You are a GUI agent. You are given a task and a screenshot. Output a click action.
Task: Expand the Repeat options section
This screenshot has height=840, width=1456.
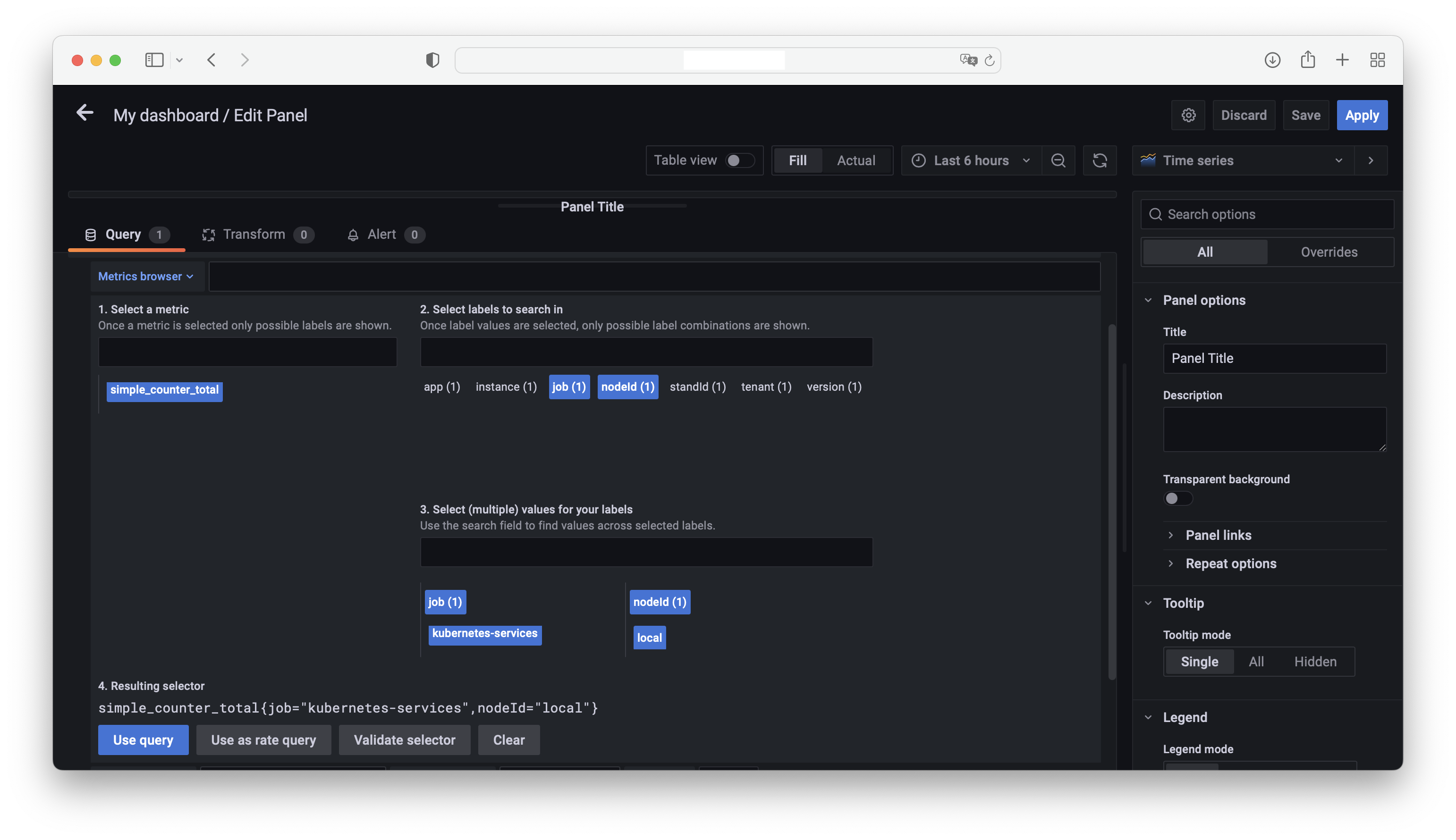pyautogui.click(x=1170, y=563)
